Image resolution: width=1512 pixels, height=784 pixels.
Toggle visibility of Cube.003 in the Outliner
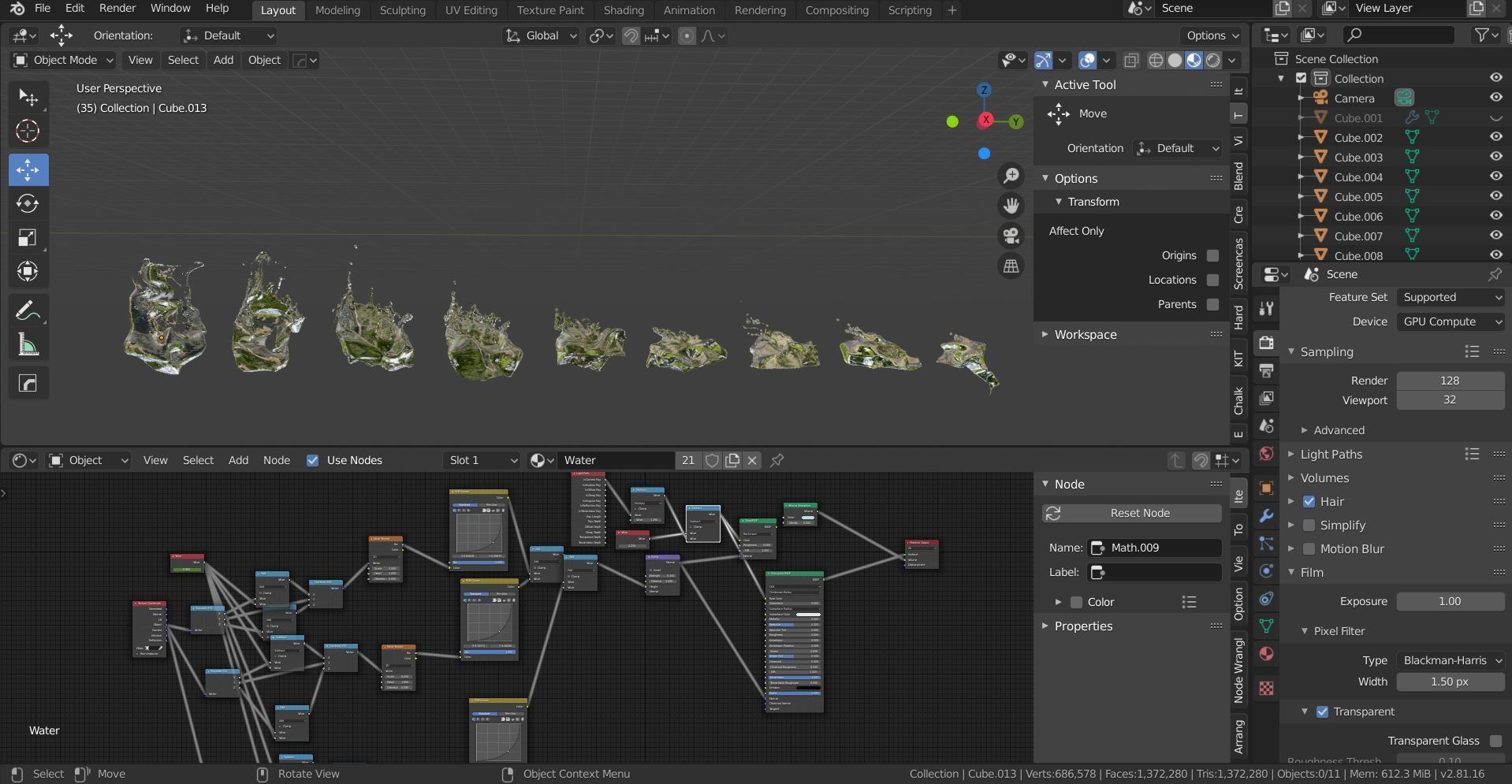pos(1495,156)
